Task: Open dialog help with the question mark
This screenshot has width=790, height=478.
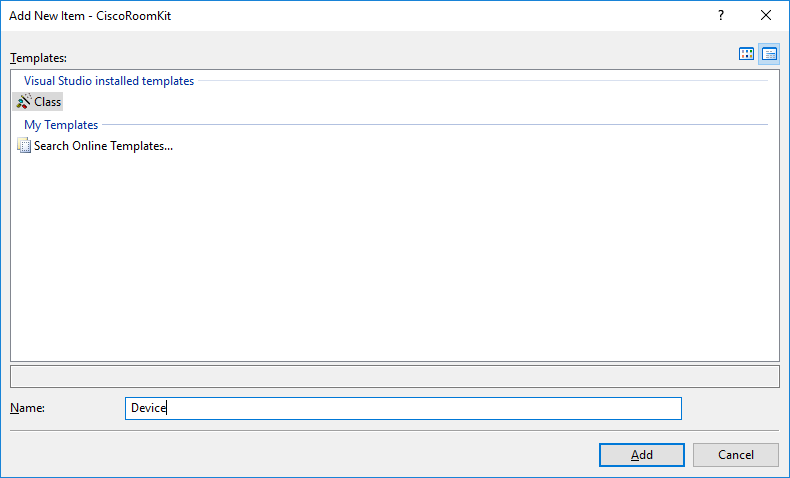Action: [720, 15]
